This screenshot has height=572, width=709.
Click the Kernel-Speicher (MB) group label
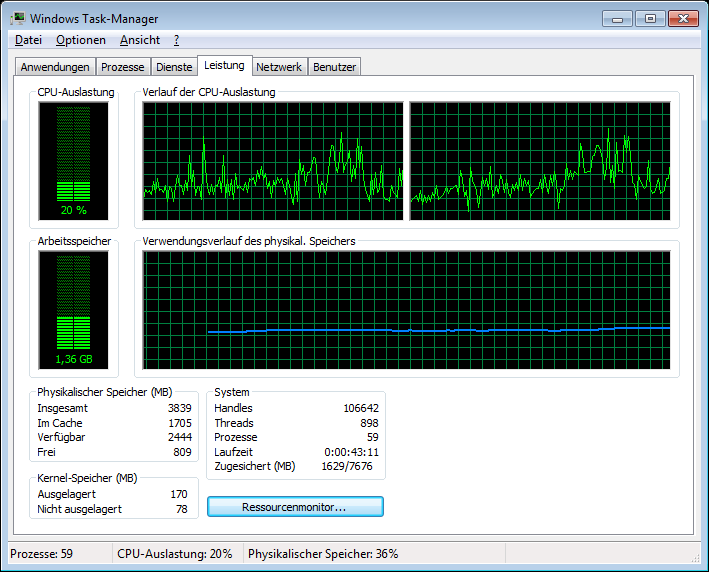coord(87,478)
